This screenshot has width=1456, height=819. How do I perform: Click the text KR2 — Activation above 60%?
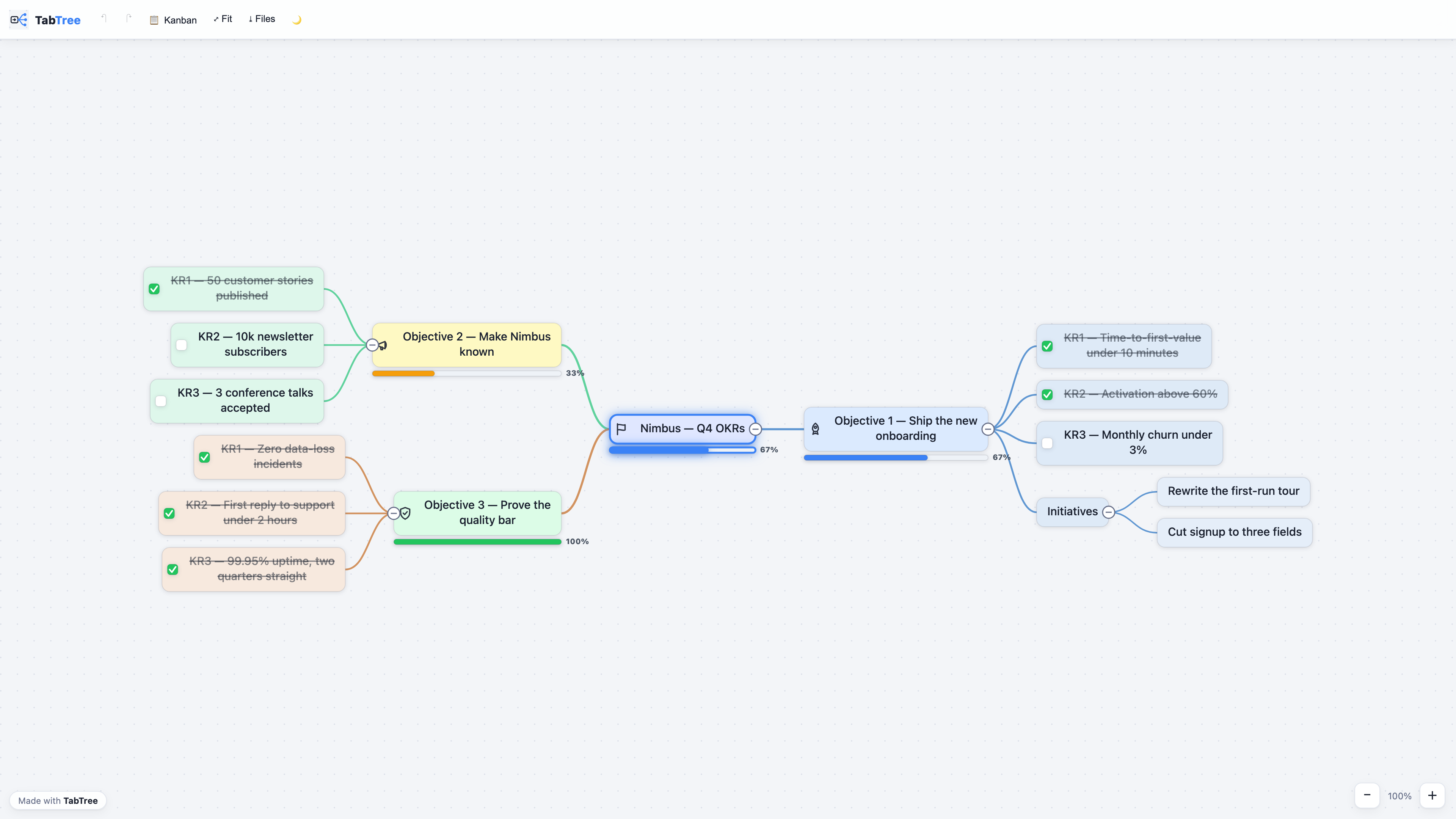point(1140,394)
